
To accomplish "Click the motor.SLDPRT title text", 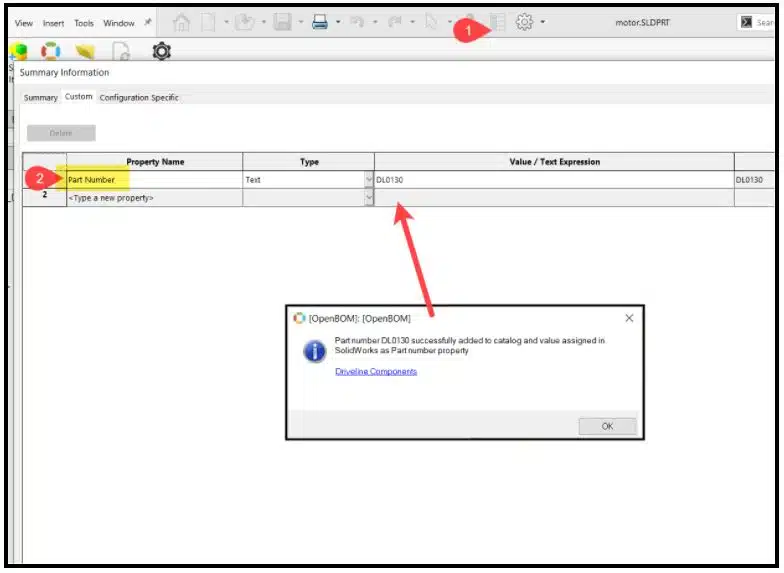I will pos(642,22).
